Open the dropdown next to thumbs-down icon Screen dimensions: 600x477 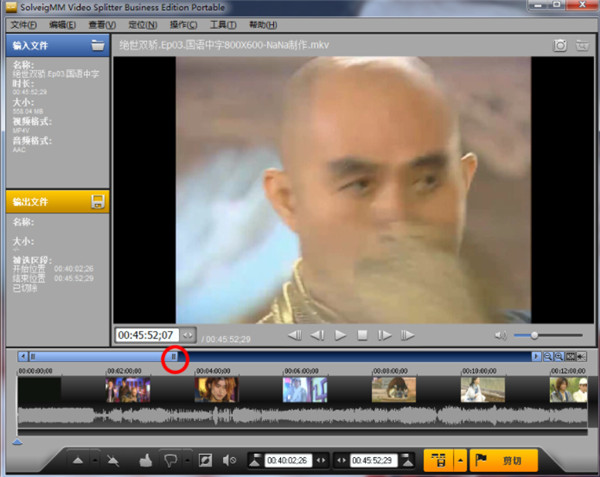[187, 460]
